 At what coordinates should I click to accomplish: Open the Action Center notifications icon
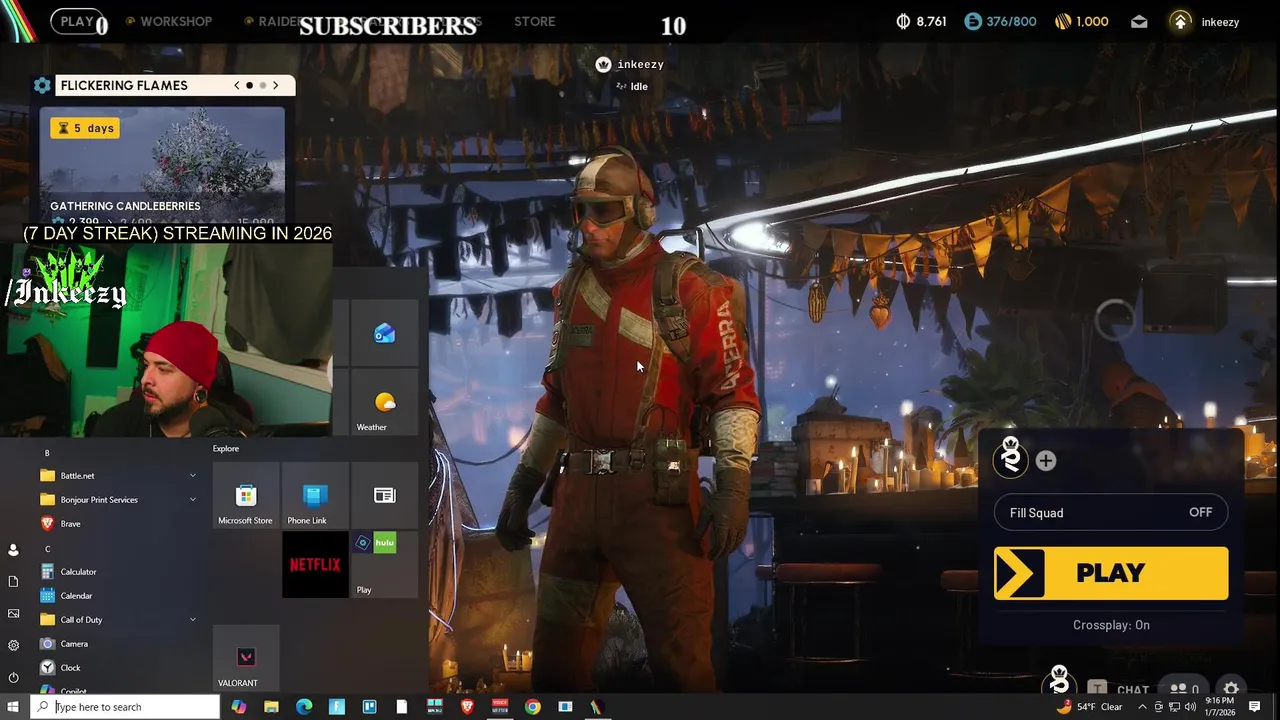1255,707
